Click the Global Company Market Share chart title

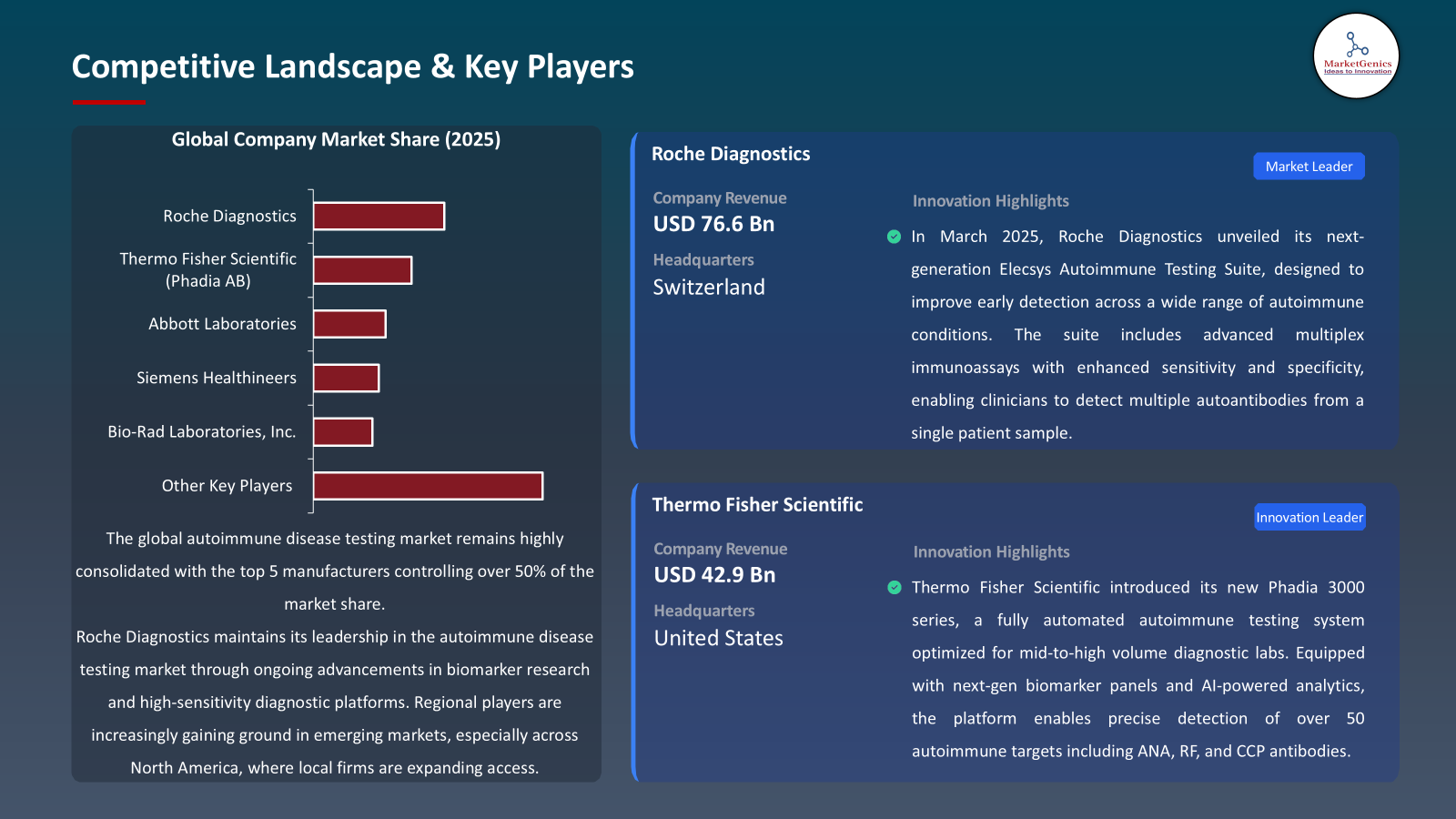point(336,139)
